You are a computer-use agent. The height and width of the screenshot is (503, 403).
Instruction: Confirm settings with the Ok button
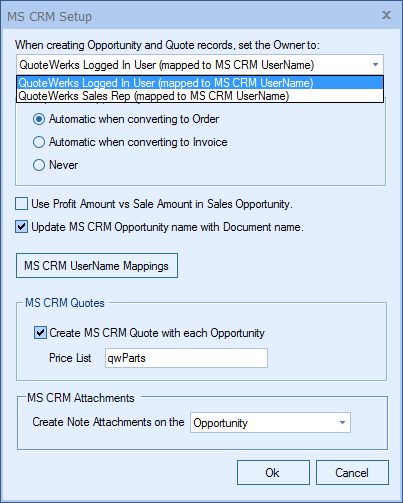(273, 473)
